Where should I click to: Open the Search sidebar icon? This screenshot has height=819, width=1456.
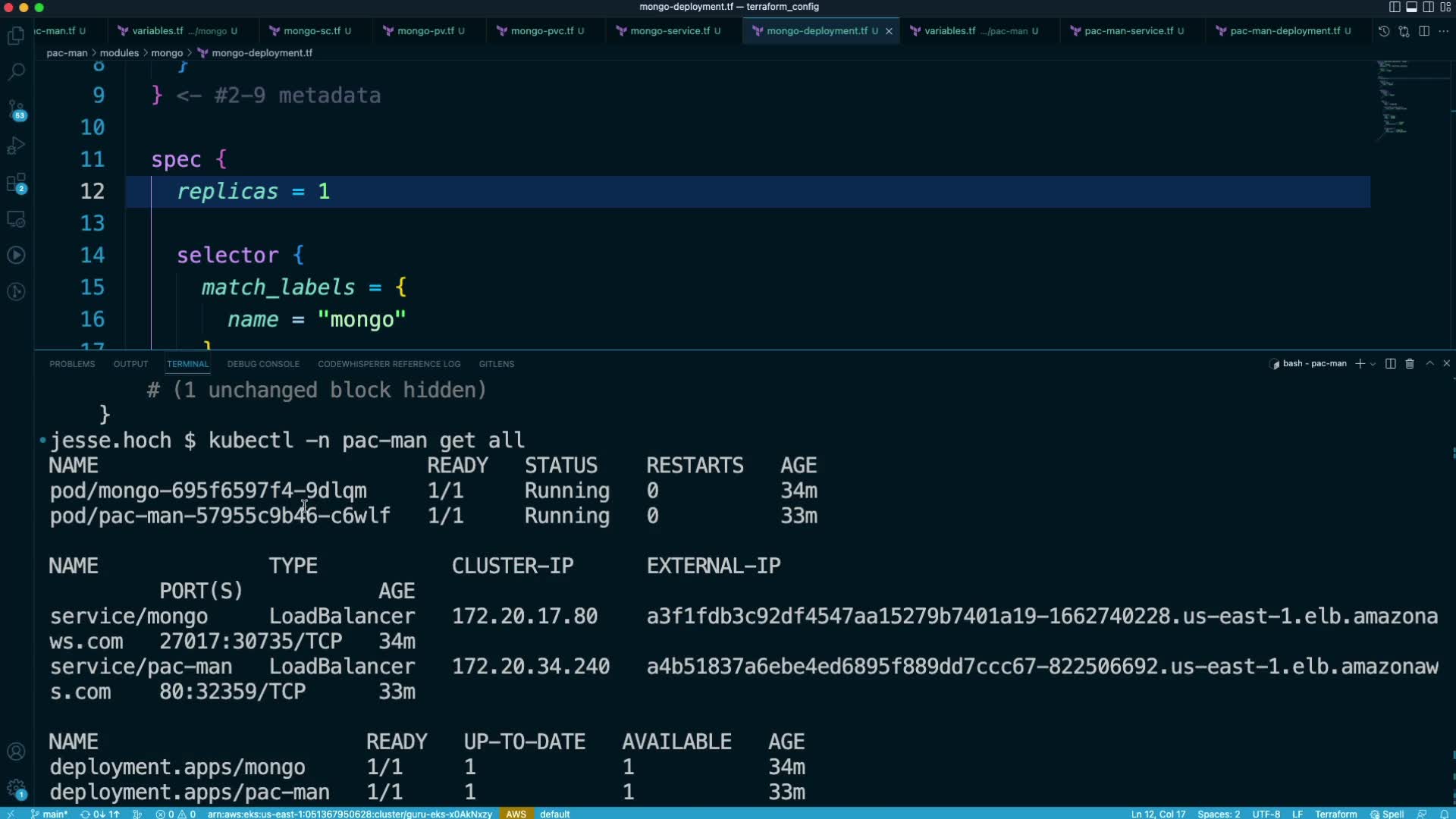[16, 72]
